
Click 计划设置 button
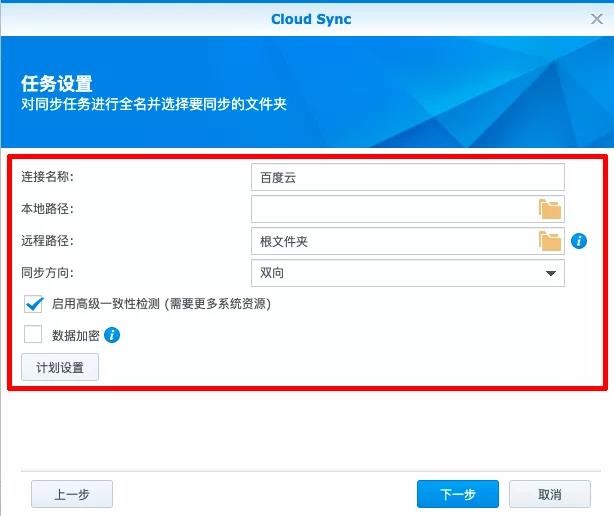coord(60,367)
